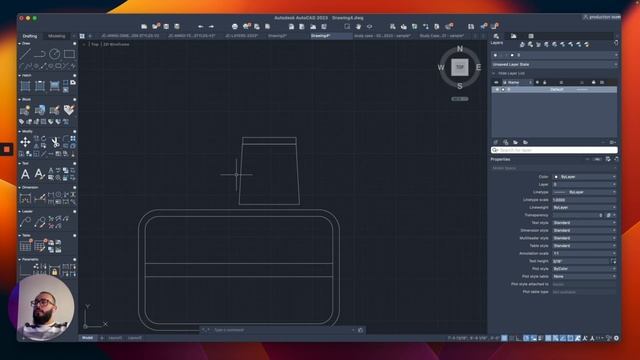
Task: Click the ViewCube East letter
Action: [478, 67]
